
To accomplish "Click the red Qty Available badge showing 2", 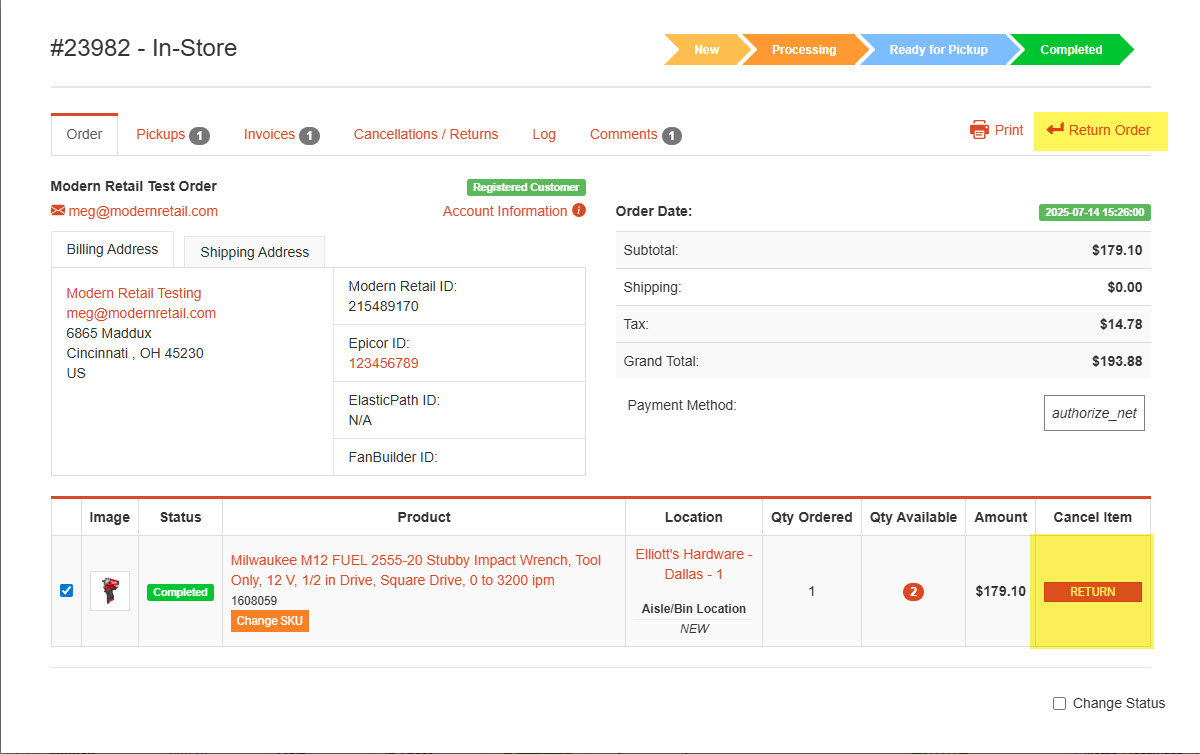I will point(913,592).
